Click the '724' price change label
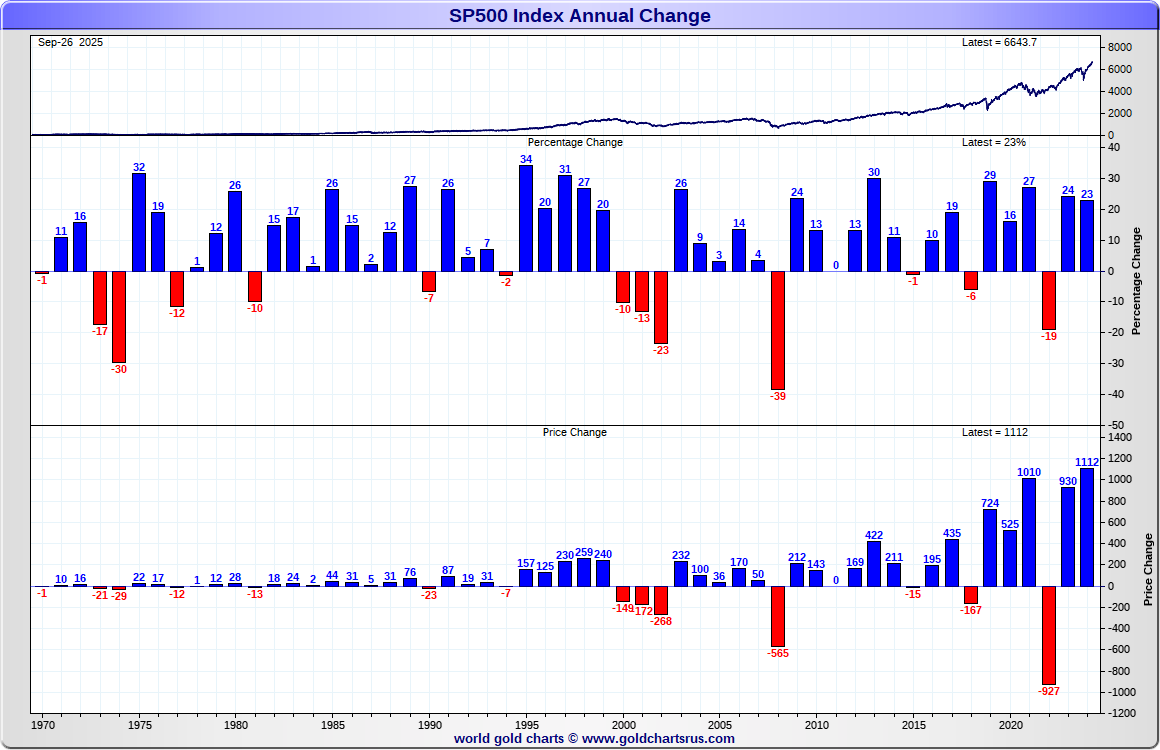Screen dimensions: 1160x750 [x=990, y=503]
